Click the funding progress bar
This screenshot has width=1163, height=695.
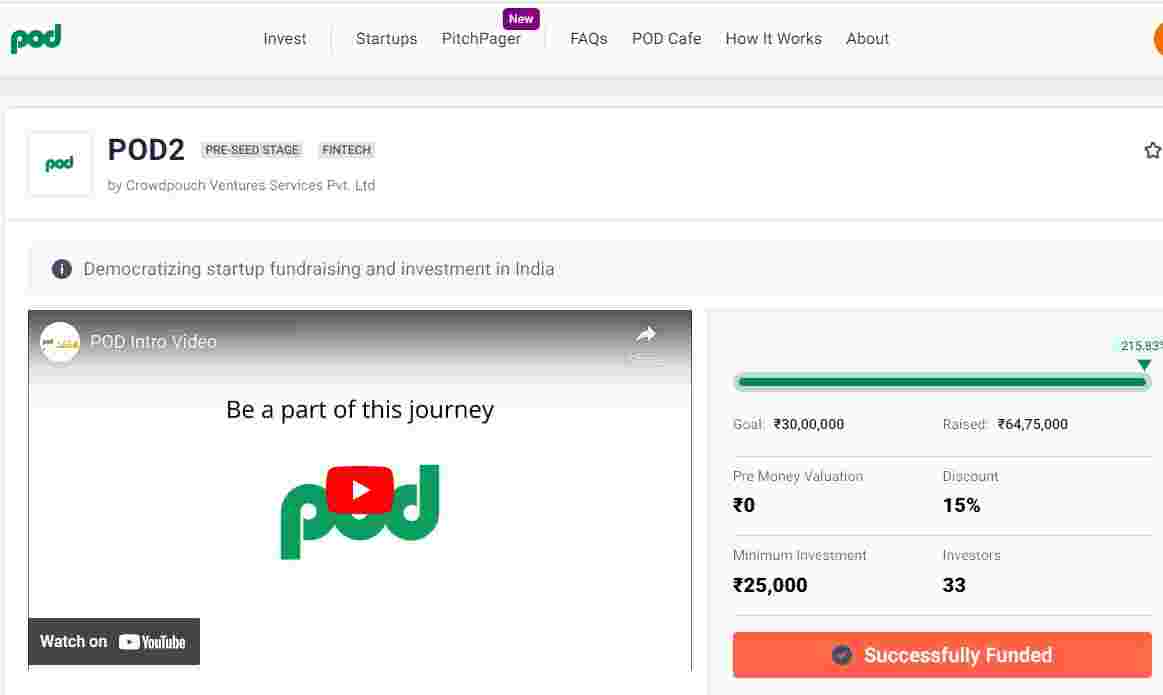(942, 382)
